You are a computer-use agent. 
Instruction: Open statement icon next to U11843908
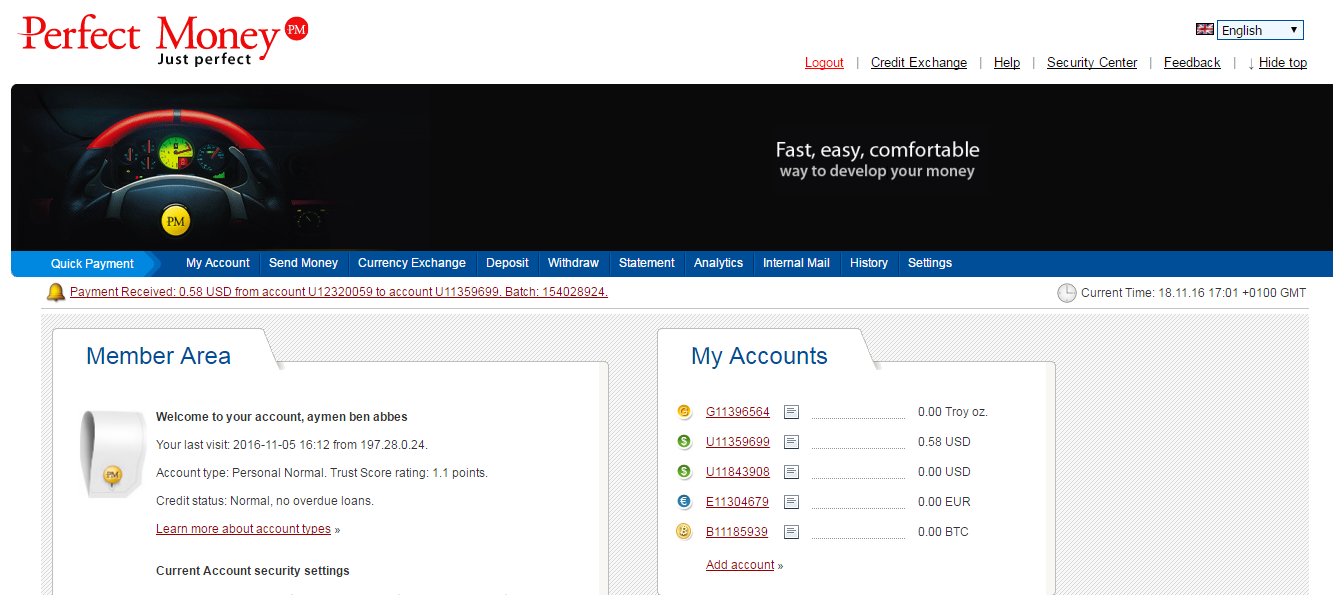pos(792,472)
